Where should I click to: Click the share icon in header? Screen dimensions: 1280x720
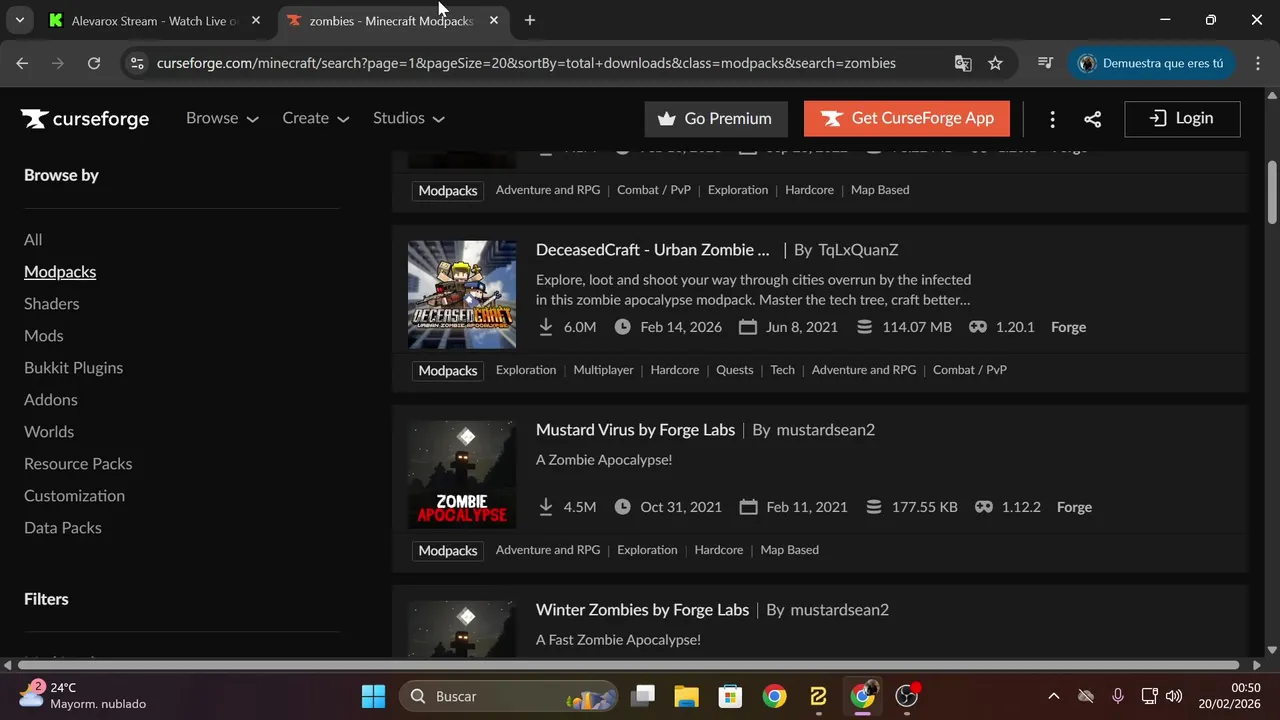[x=1093, y=119]
